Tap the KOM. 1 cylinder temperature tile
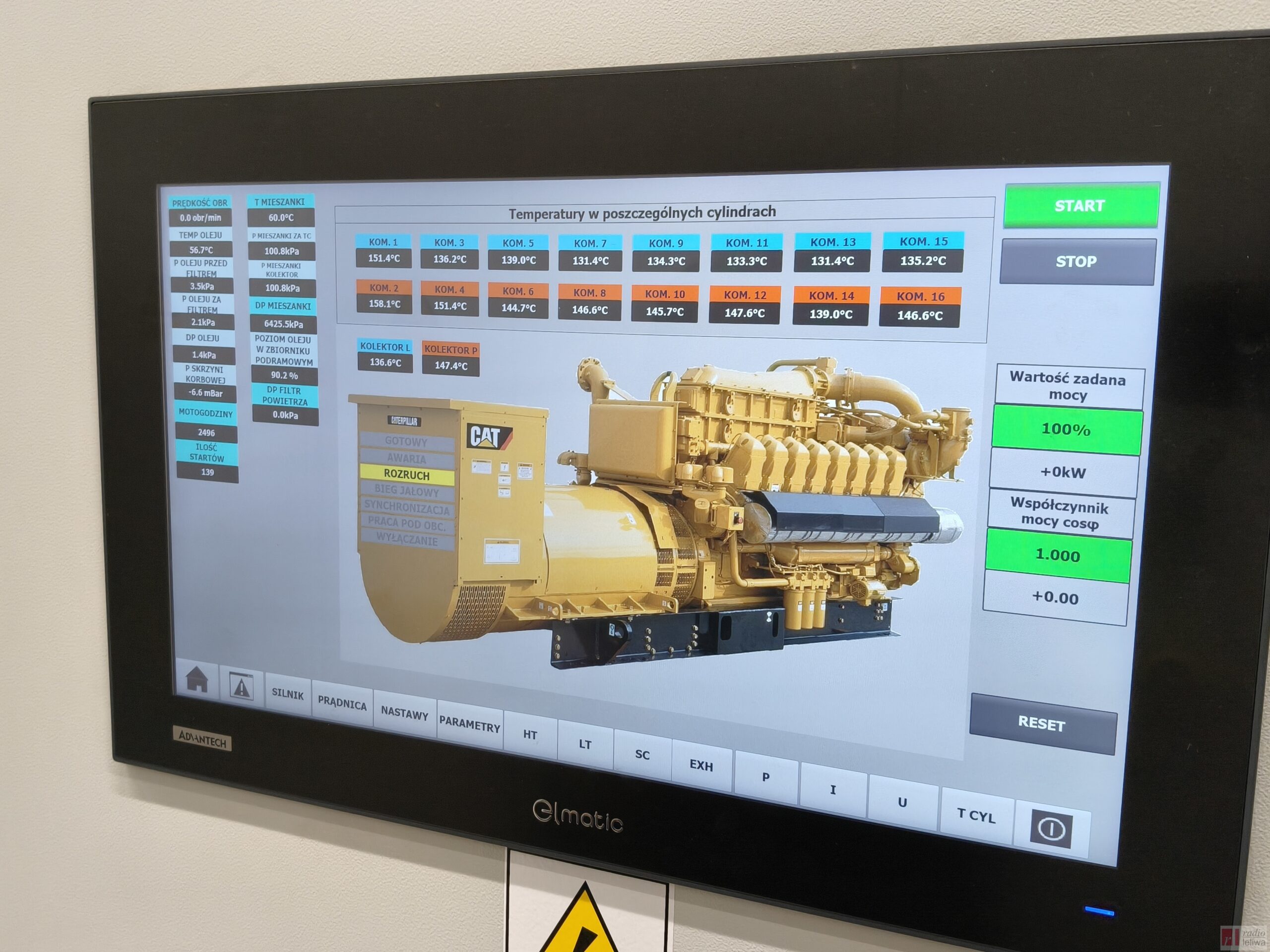This screenshot has width=1270, height=952. tap(383, 251)
